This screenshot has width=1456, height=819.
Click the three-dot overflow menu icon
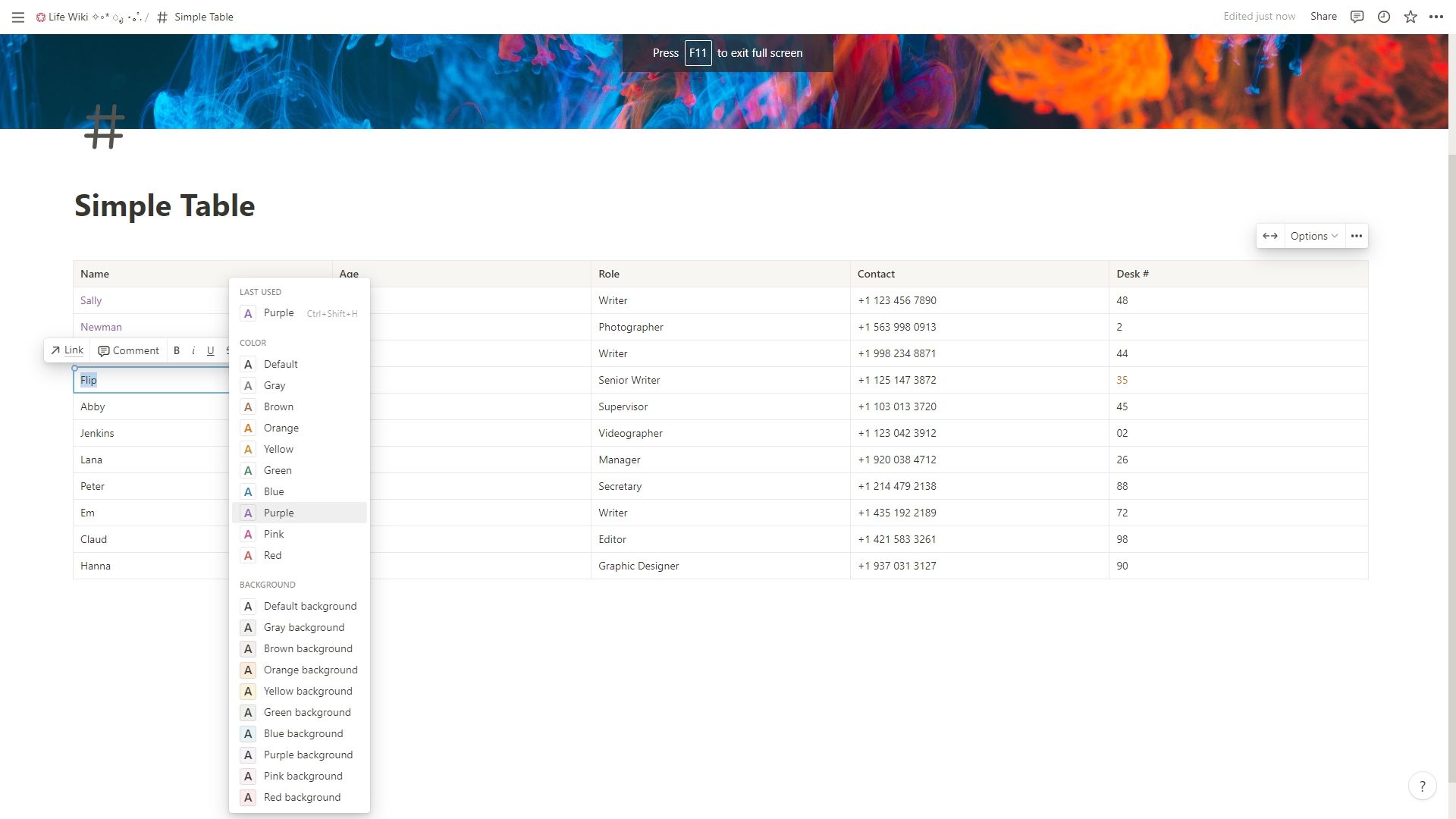(1358, 236)
